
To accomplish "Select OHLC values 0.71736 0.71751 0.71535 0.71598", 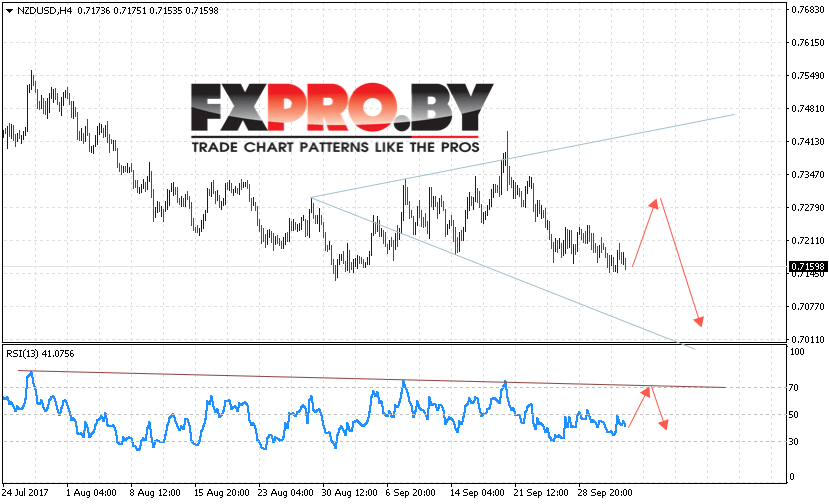I will click(148, 11).
